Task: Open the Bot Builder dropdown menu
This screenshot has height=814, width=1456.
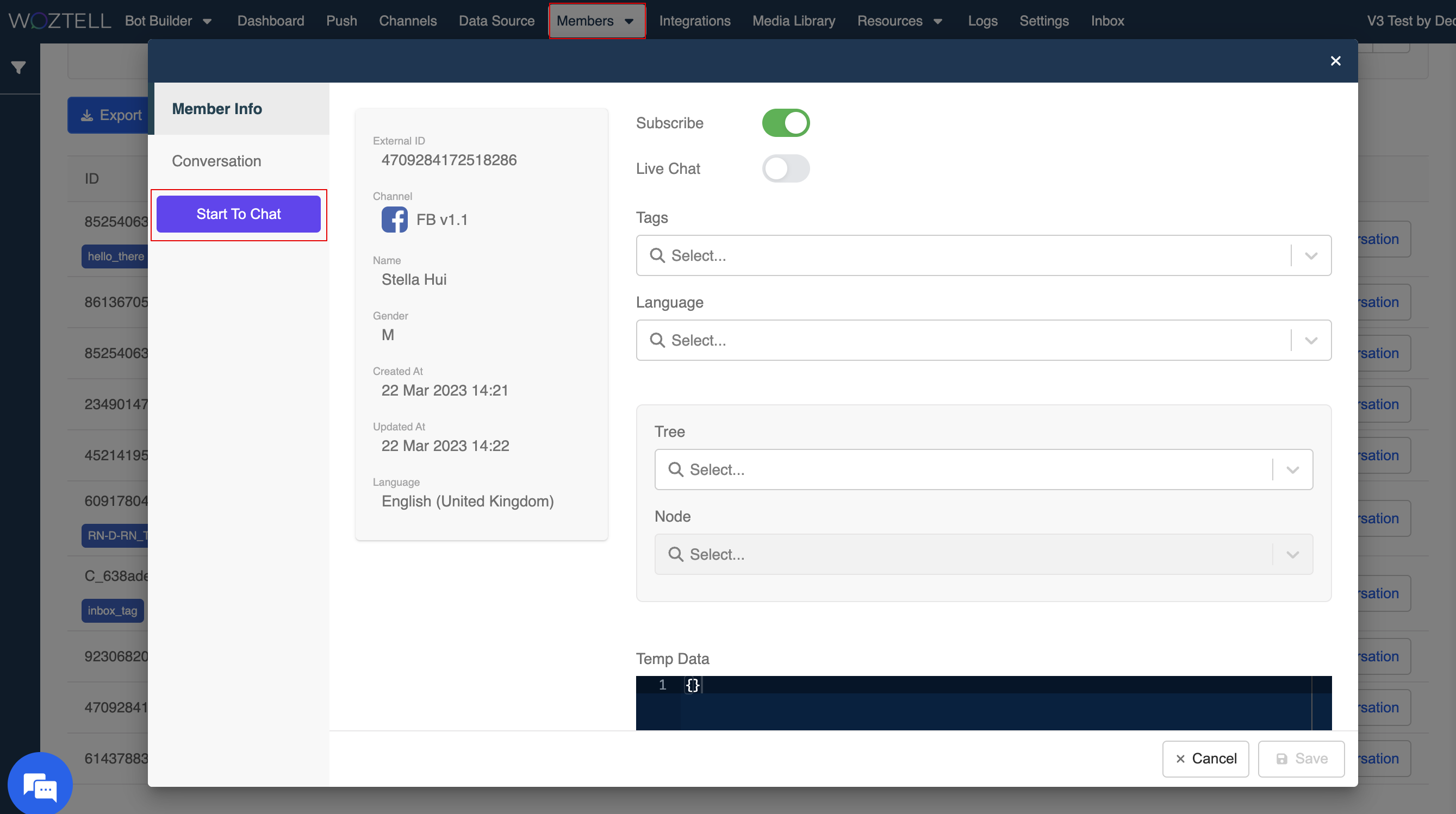Action: 168,21
